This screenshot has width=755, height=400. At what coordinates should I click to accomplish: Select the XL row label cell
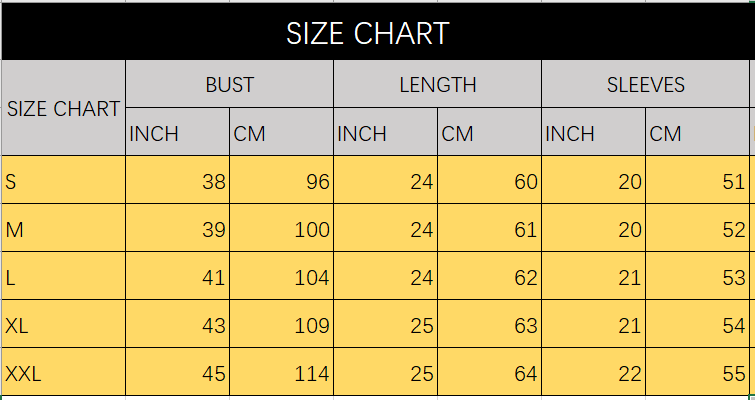tap(63, 324)
